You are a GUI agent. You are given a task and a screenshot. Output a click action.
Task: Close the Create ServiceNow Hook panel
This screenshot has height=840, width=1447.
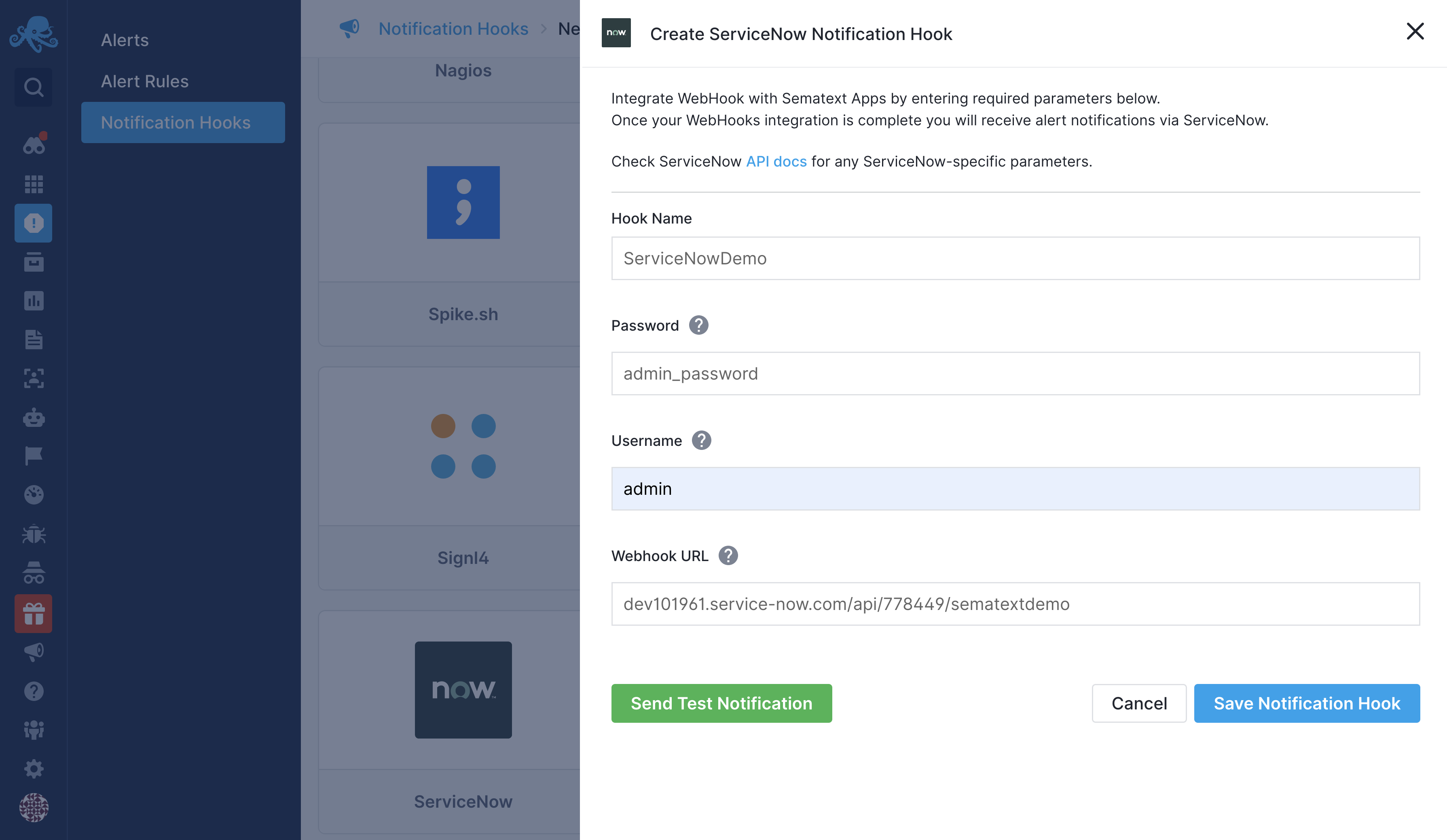1415,31
